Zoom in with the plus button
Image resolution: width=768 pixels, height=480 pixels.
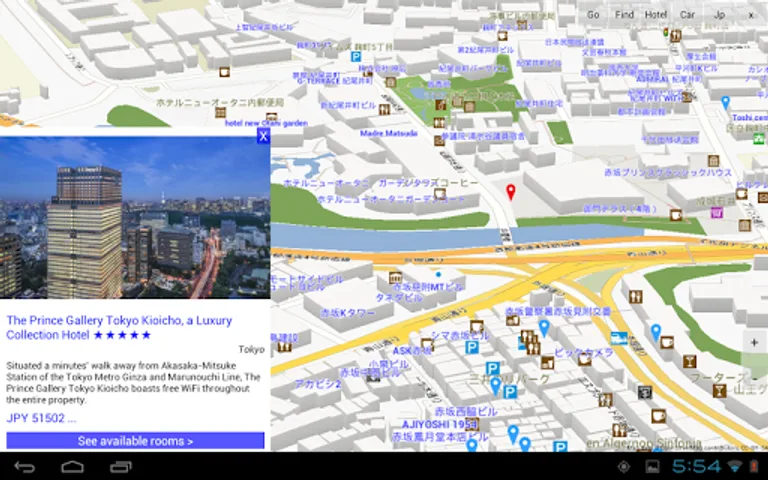click(754, 342)
